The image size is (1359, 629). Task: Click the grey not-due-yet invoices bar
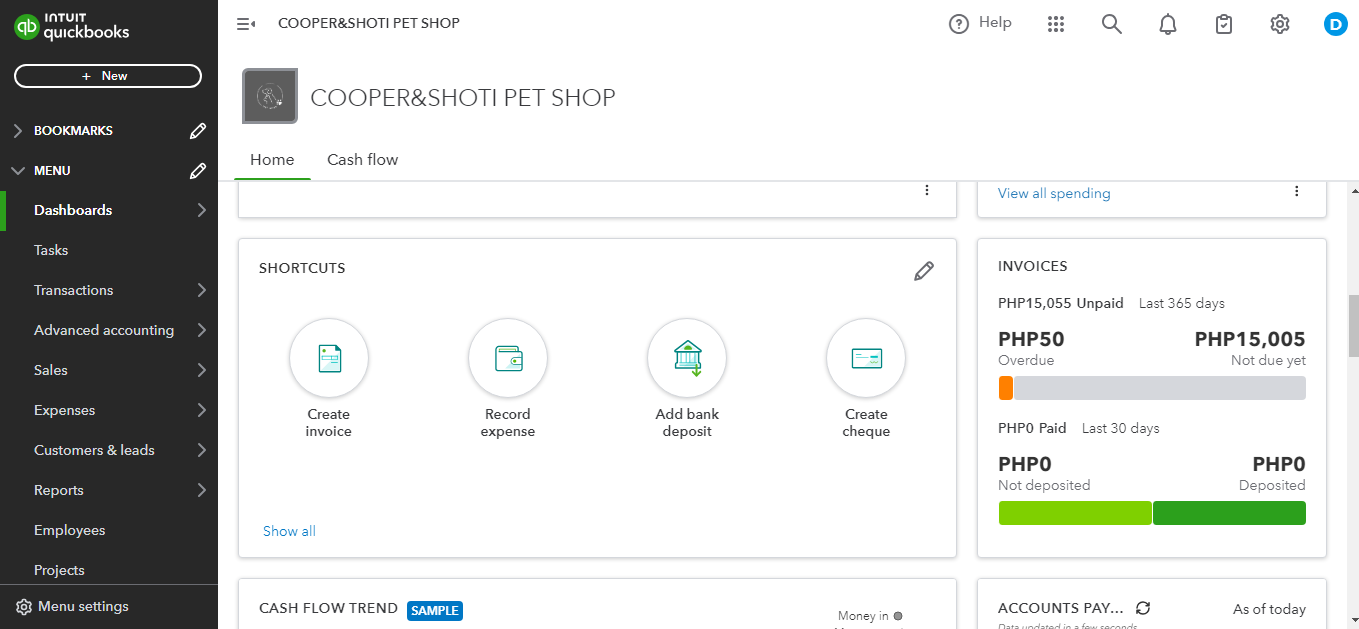point(1160,388)
